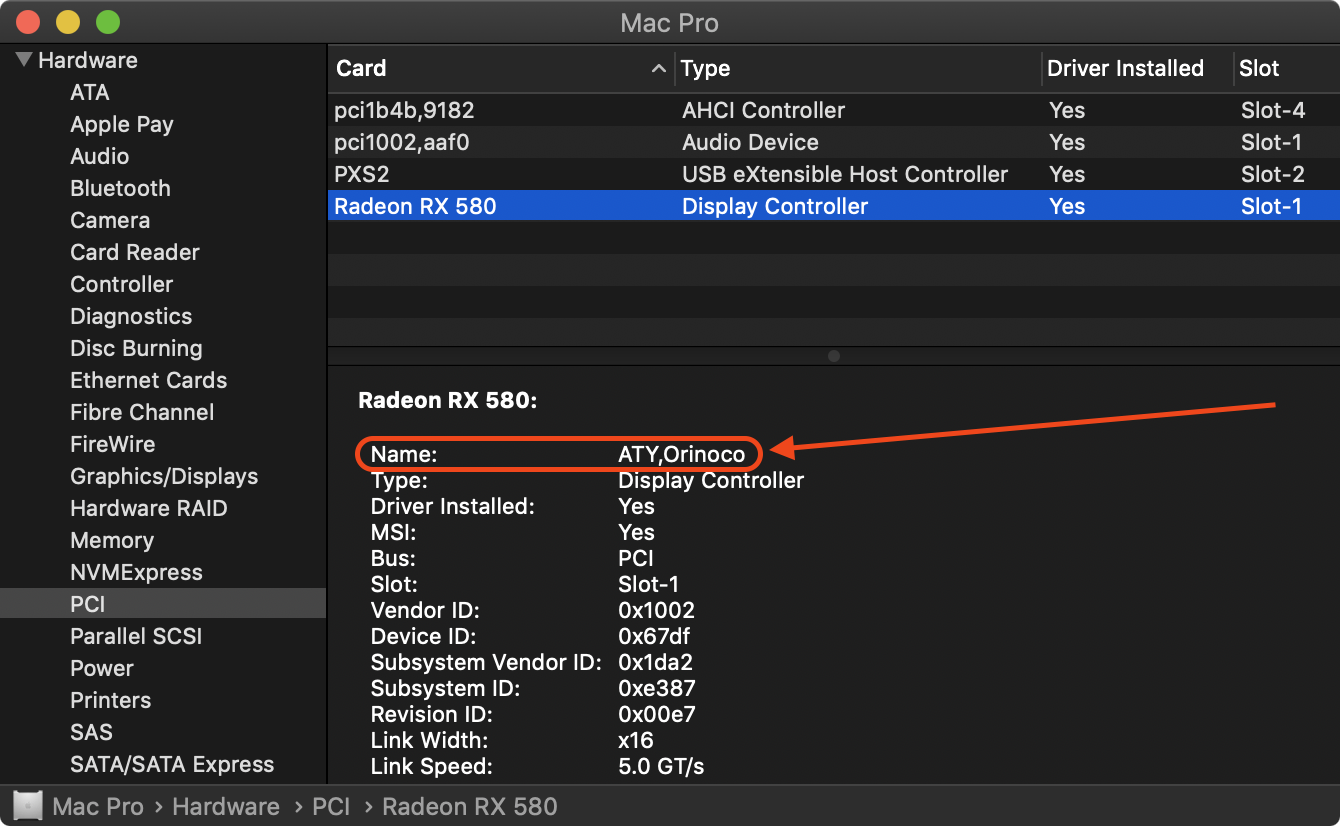Select the pci1b4b,9182 card row
Screen dimensions: 1340x826
[x=834, y=110]
